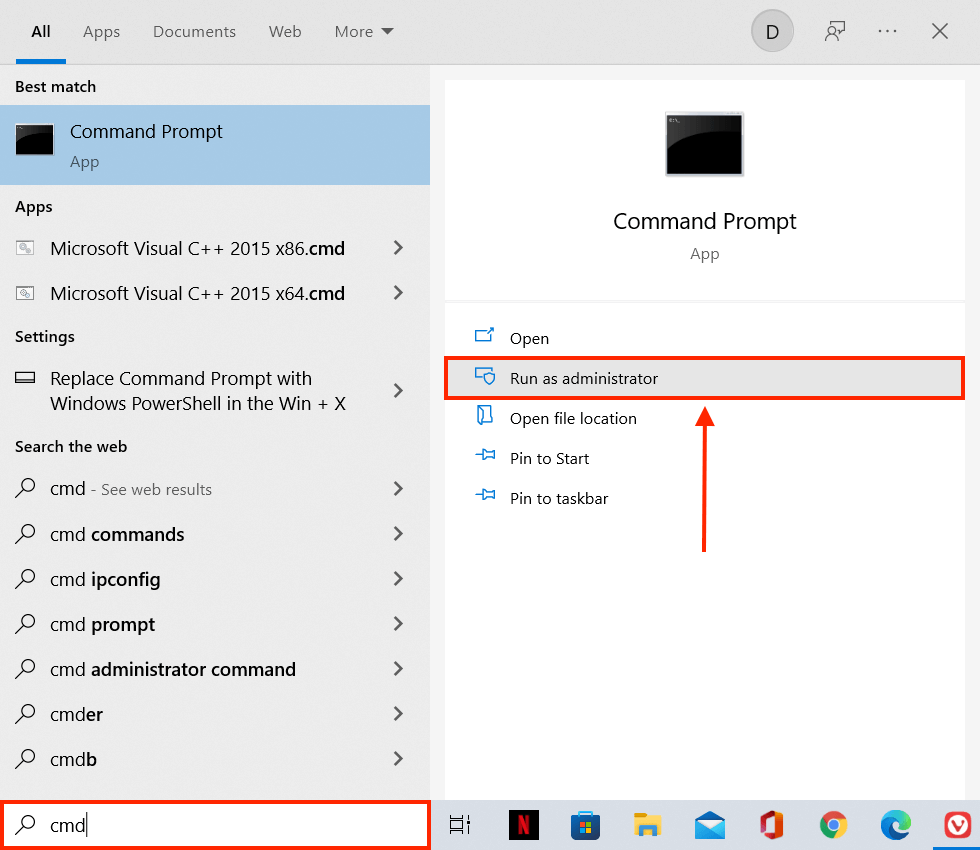Screen dimensions: 980x850
Task: Click the Pin to taskbar pin icon
Action: (x=485, y=495)
